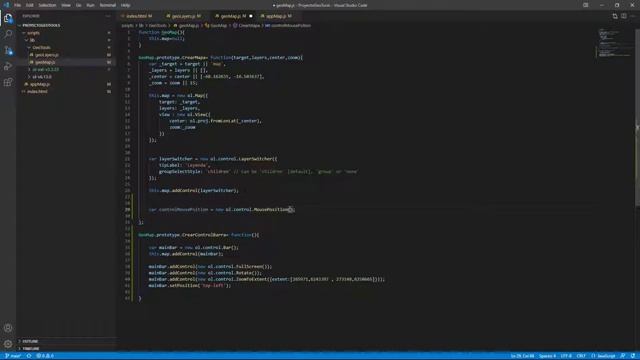Open the Source Control view

coord(8,50)
